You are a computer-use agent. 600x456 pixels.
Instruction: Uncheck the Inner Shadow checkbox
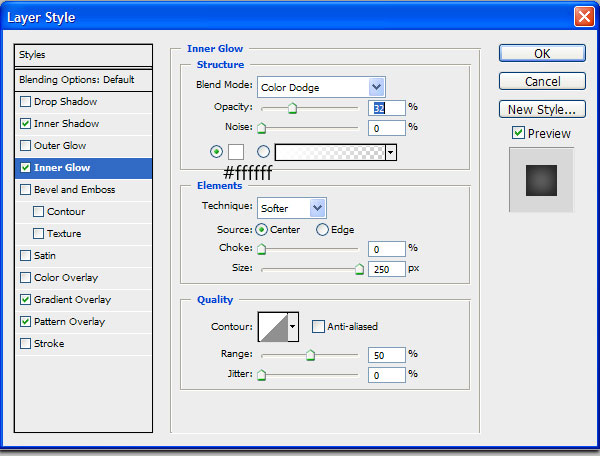pos(25,124)
